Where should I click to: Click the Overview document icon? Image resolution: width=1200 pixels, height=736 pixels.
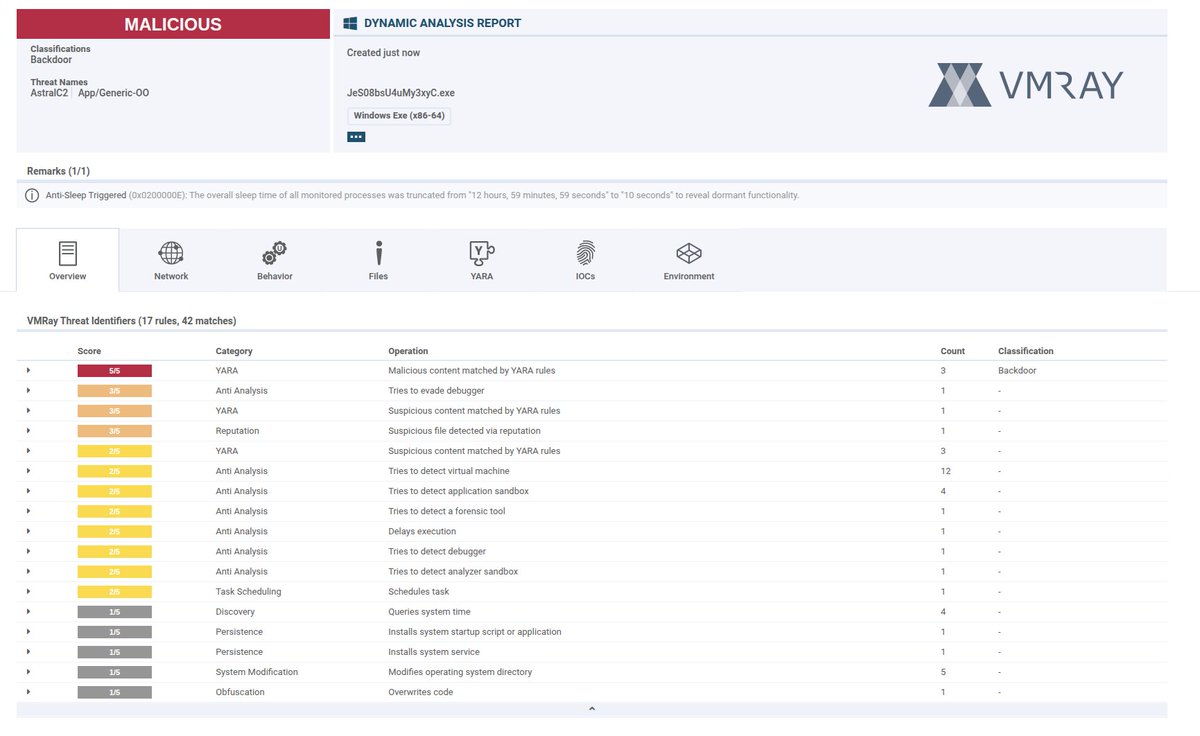click(68, 252)
